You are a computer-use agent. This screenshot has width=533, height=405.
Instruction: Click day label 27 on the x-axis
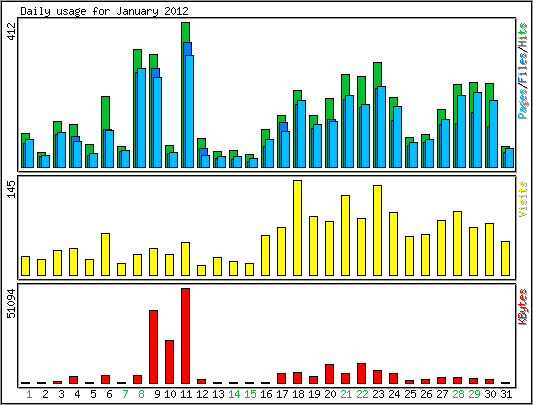442,394
